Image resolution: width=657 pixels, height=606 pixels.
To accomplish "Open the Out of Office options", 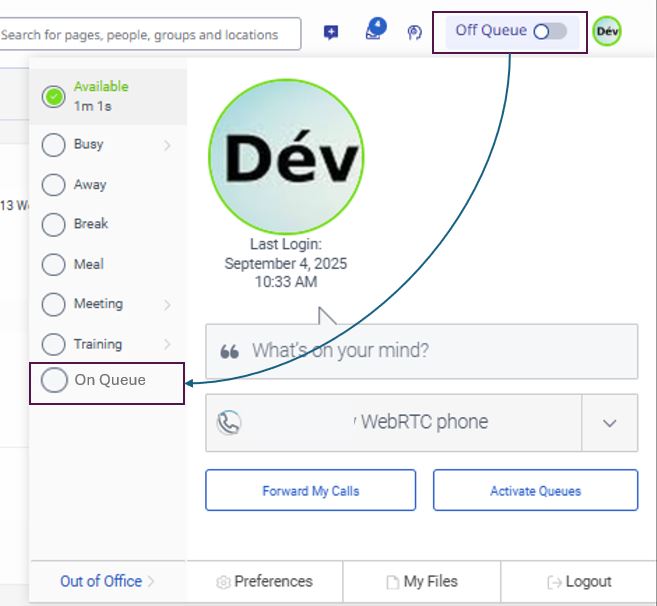I will point(107,581).
